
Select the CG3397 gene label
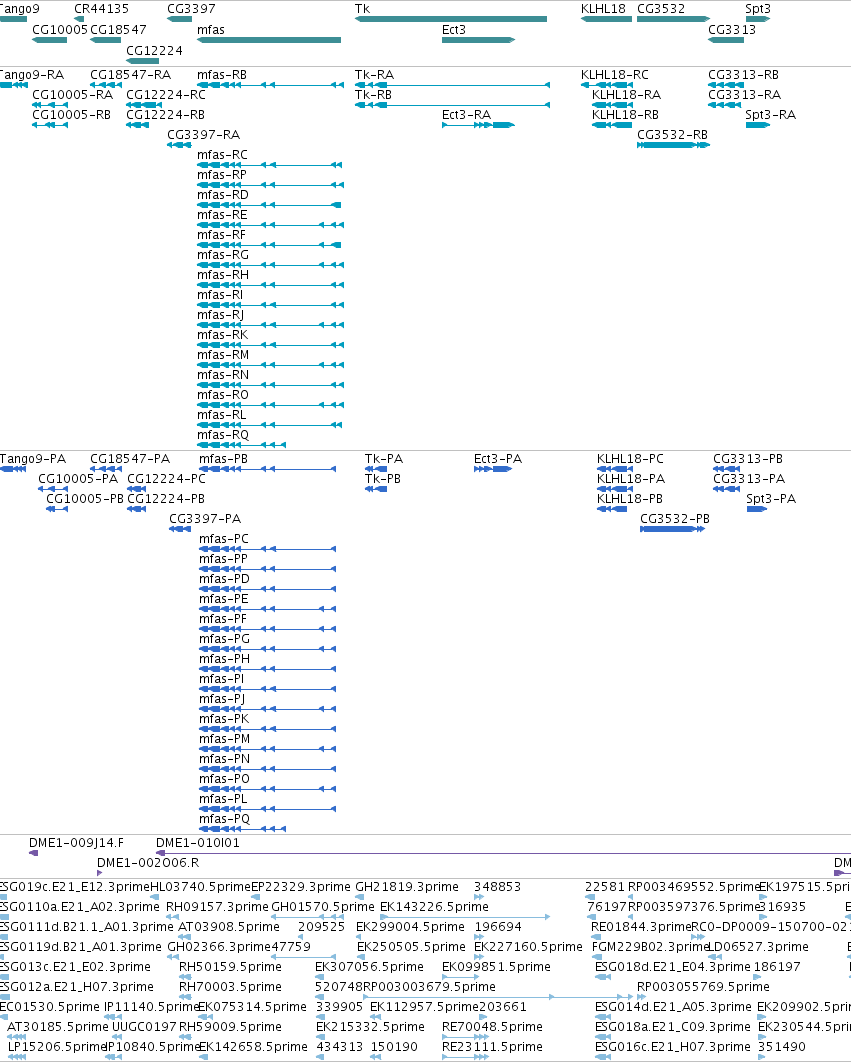click(x=191, y=9)
